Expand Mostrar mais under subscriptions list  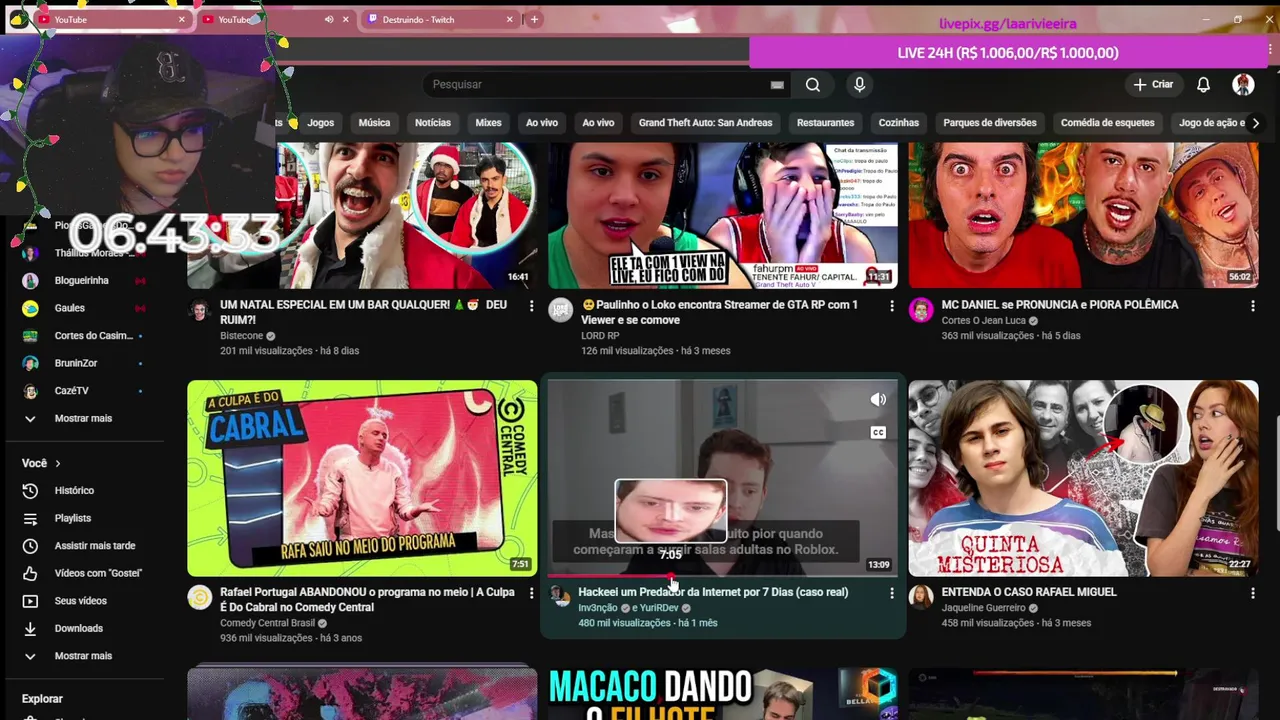(x=83, y=418)
